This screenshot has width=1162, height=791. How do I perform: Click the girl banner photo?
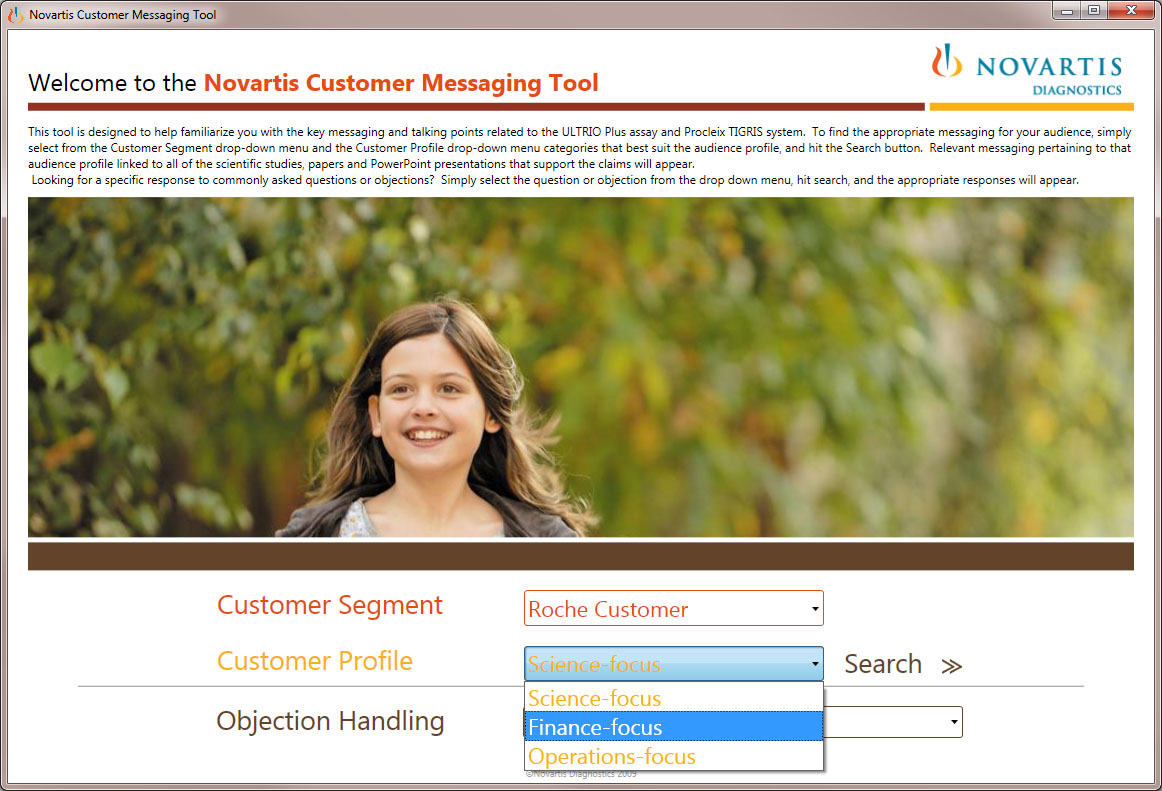[x=580, y=367]
